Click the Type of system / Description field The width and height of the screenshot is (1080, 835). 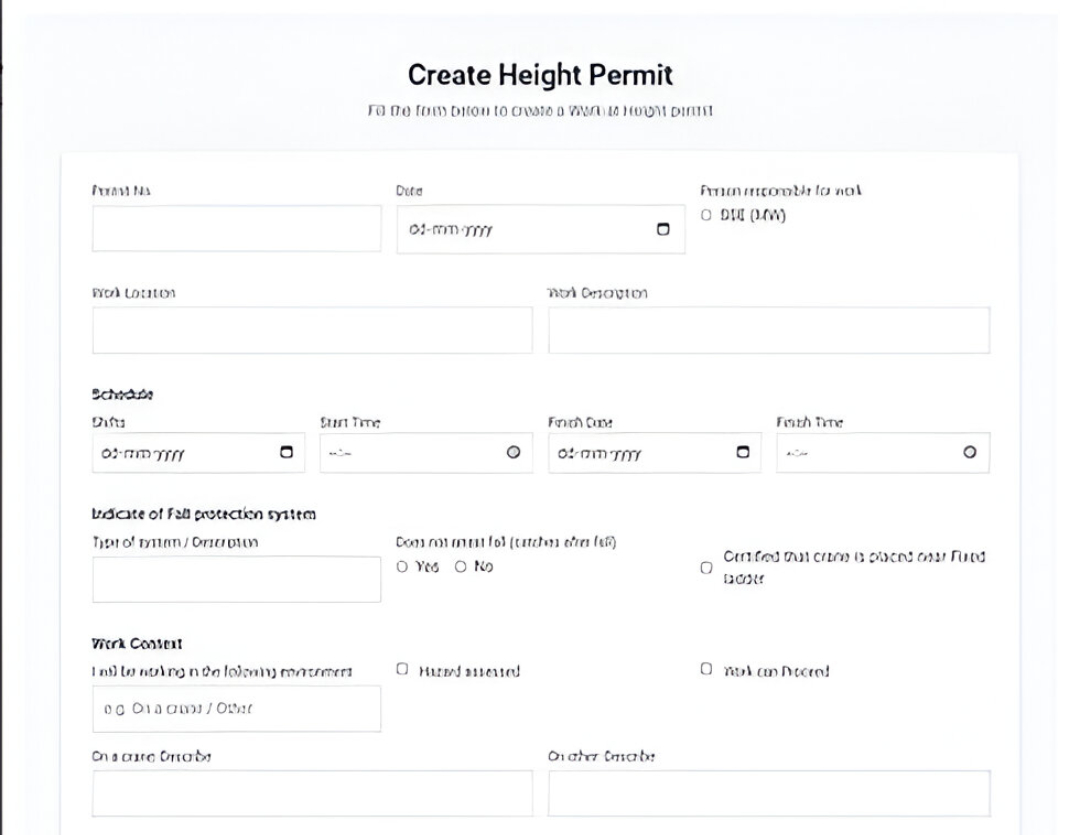[236, 580]
